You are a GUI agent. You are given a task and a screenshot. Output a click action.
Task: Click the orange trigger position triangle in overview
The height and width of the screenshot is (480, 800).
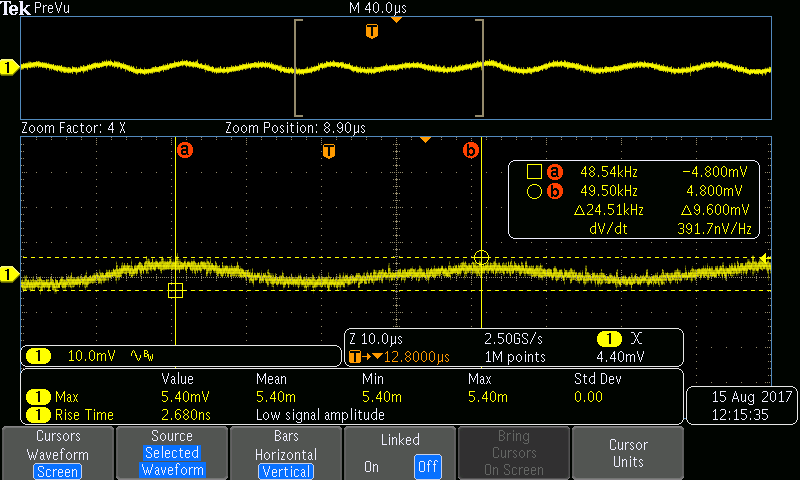click(x=396, y=20)
